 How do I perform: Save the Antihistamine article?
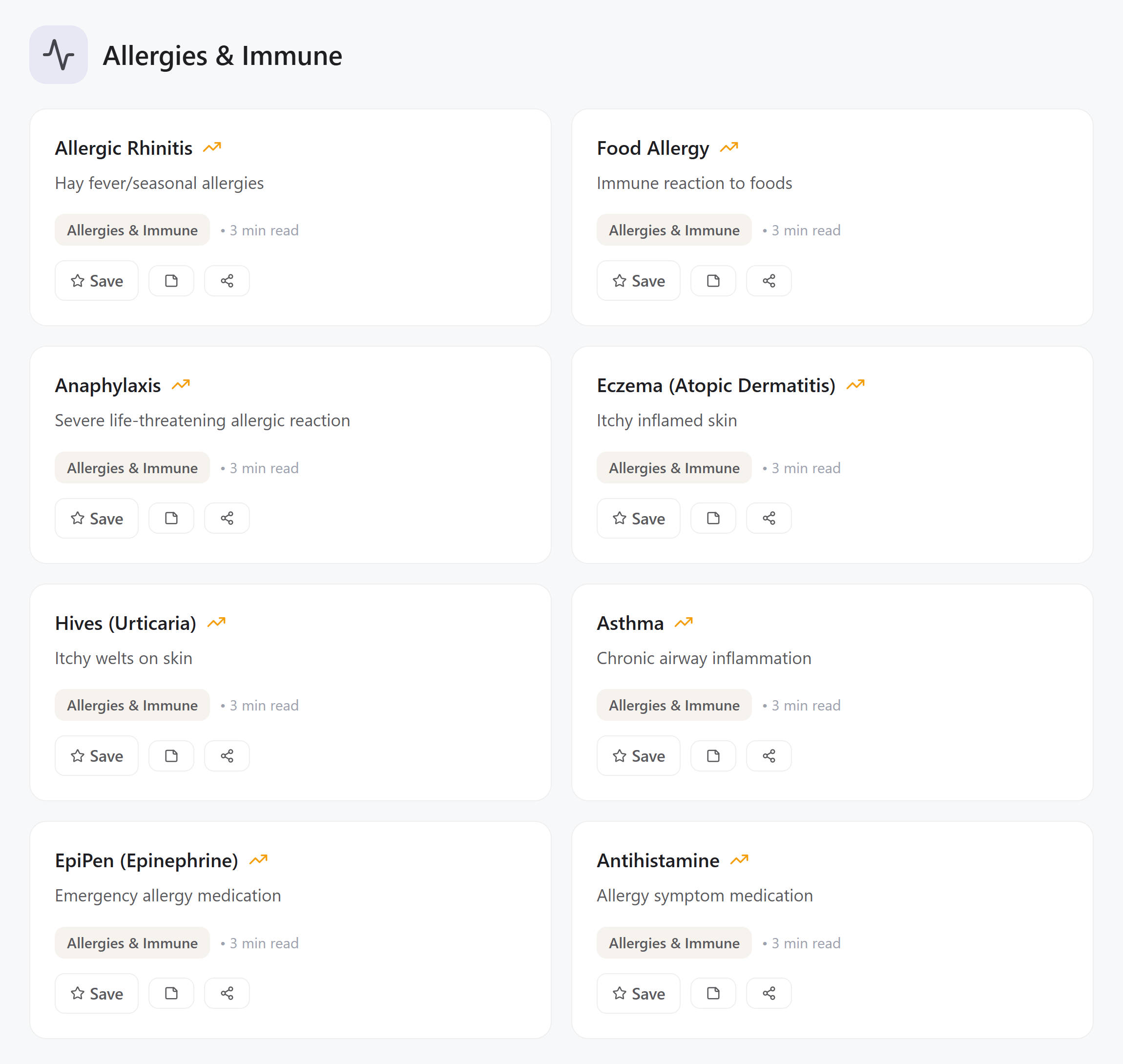click(638, 993)
